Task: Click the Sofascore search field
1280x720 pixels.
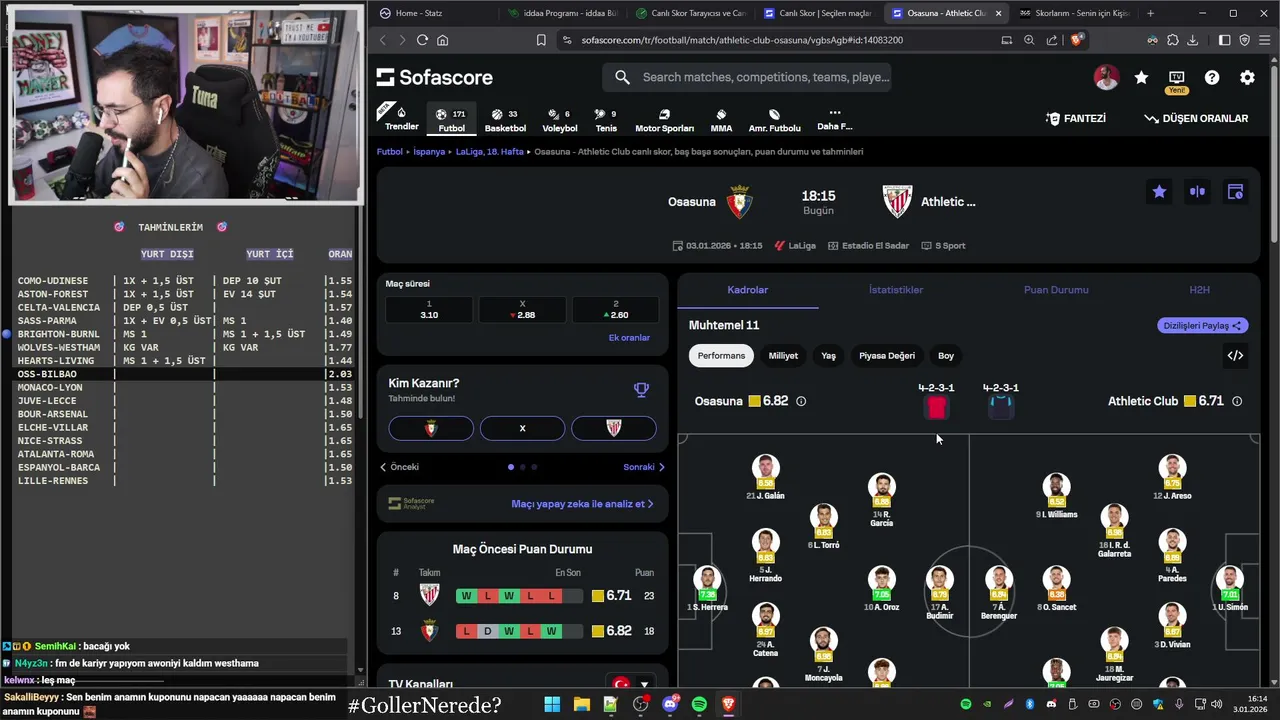Action: (x=746, y=77)
